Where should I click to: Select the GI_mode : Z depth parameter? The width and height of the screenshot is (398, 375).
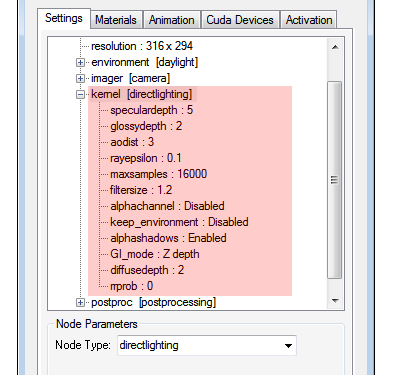(155, 254)
